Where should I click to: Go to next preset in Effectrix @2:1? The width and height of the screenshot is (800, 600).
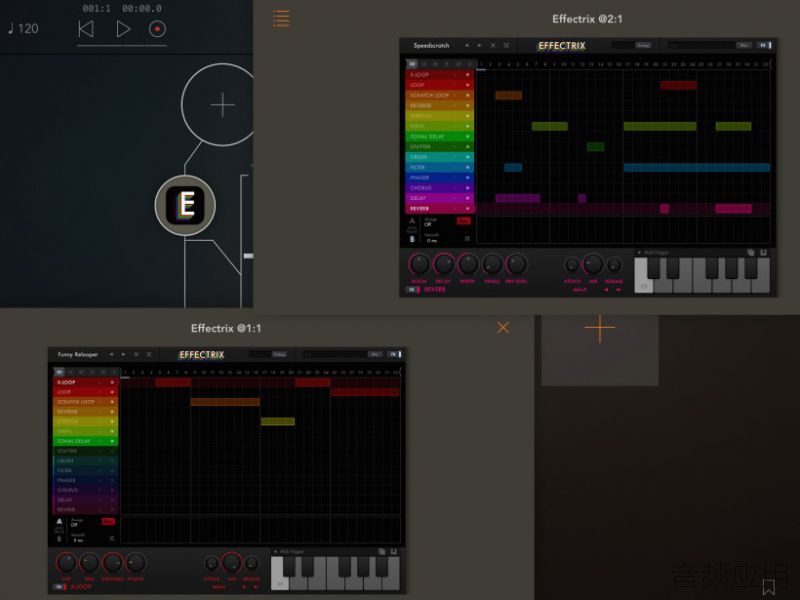pyautogui.click(x=480, y=45)
